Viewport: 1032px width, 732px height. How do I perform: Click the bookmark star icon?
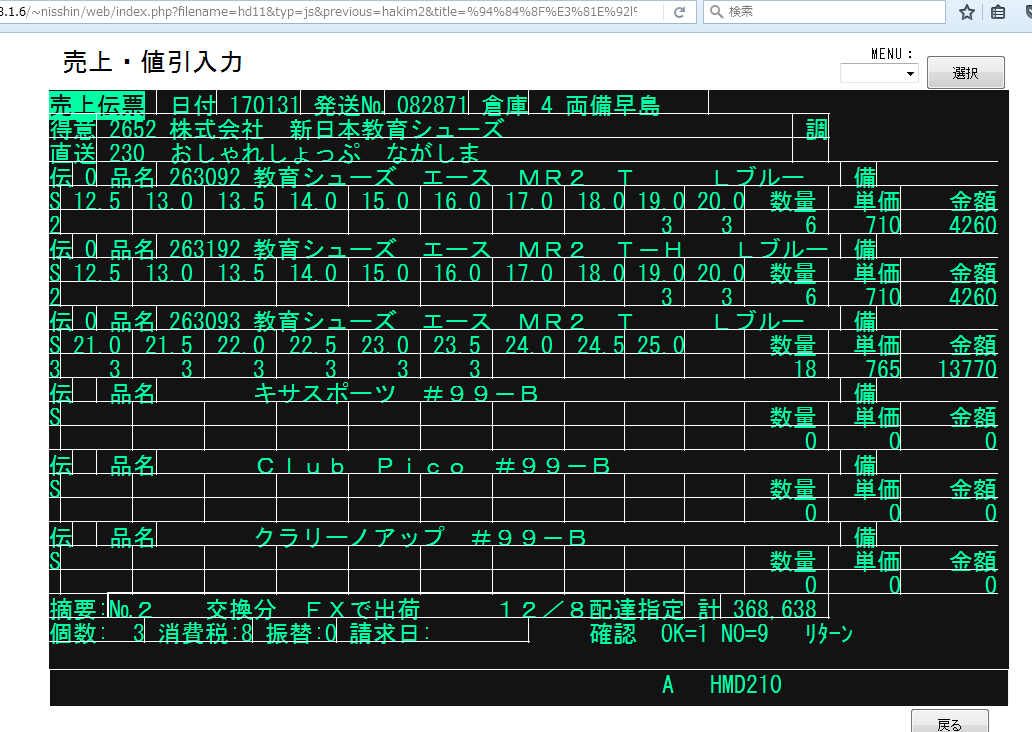[x=967, y=12]
